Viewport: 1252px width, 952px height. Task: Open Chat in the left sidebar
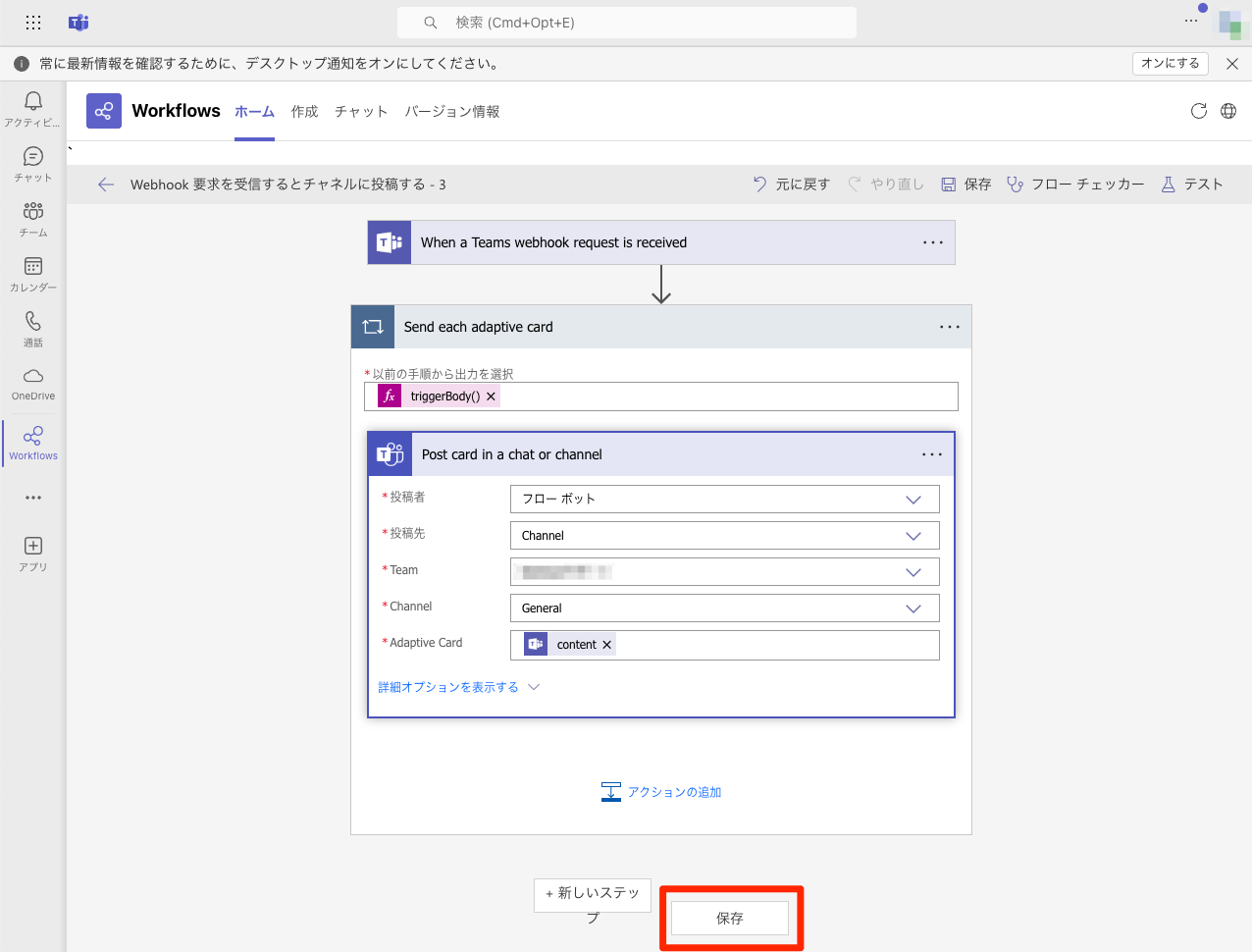point(33,164)
